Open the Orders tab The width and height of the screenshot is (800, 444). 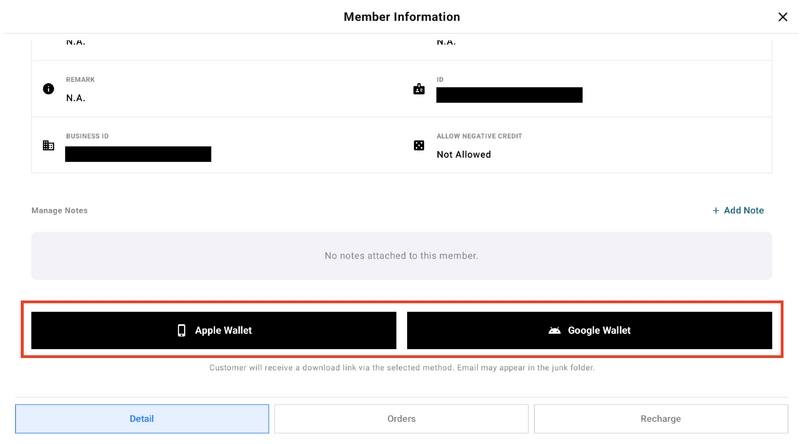pos(402,419)
